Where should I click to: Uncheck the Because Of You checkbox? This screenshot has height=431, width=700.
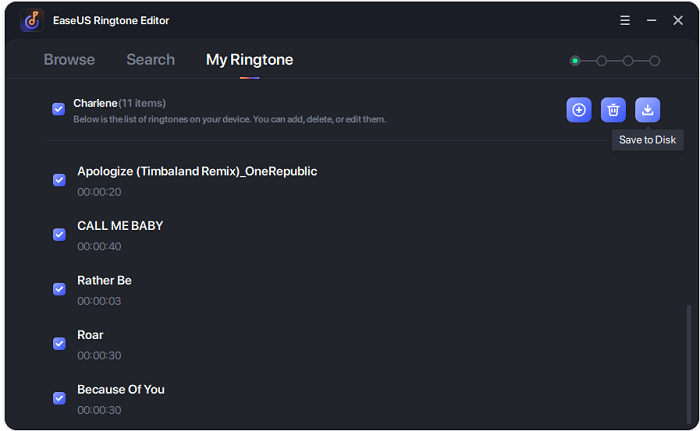pyautogui.click(x=59, y=398)
